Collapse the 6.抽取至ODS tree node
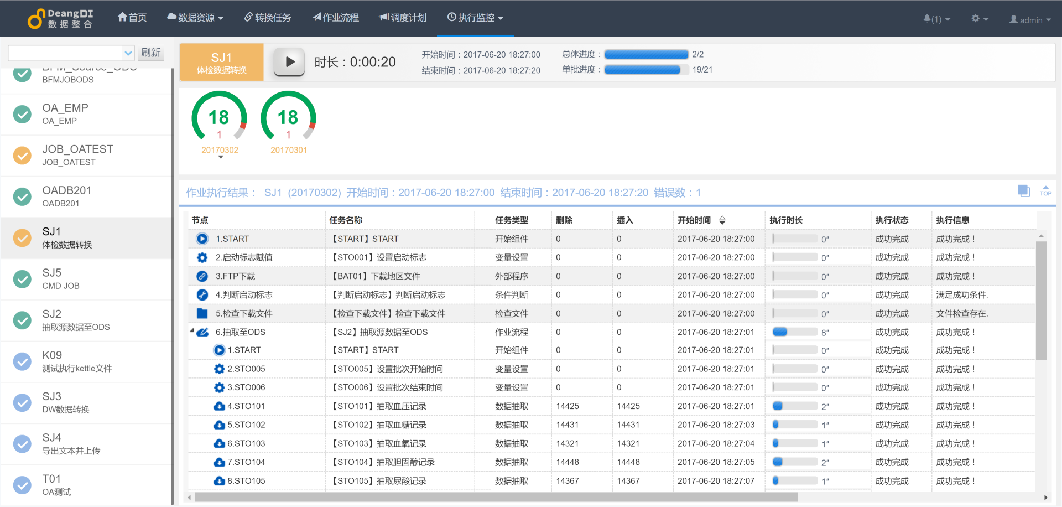The width and height of the screenshot is (1062, 507). coord(192,332)
